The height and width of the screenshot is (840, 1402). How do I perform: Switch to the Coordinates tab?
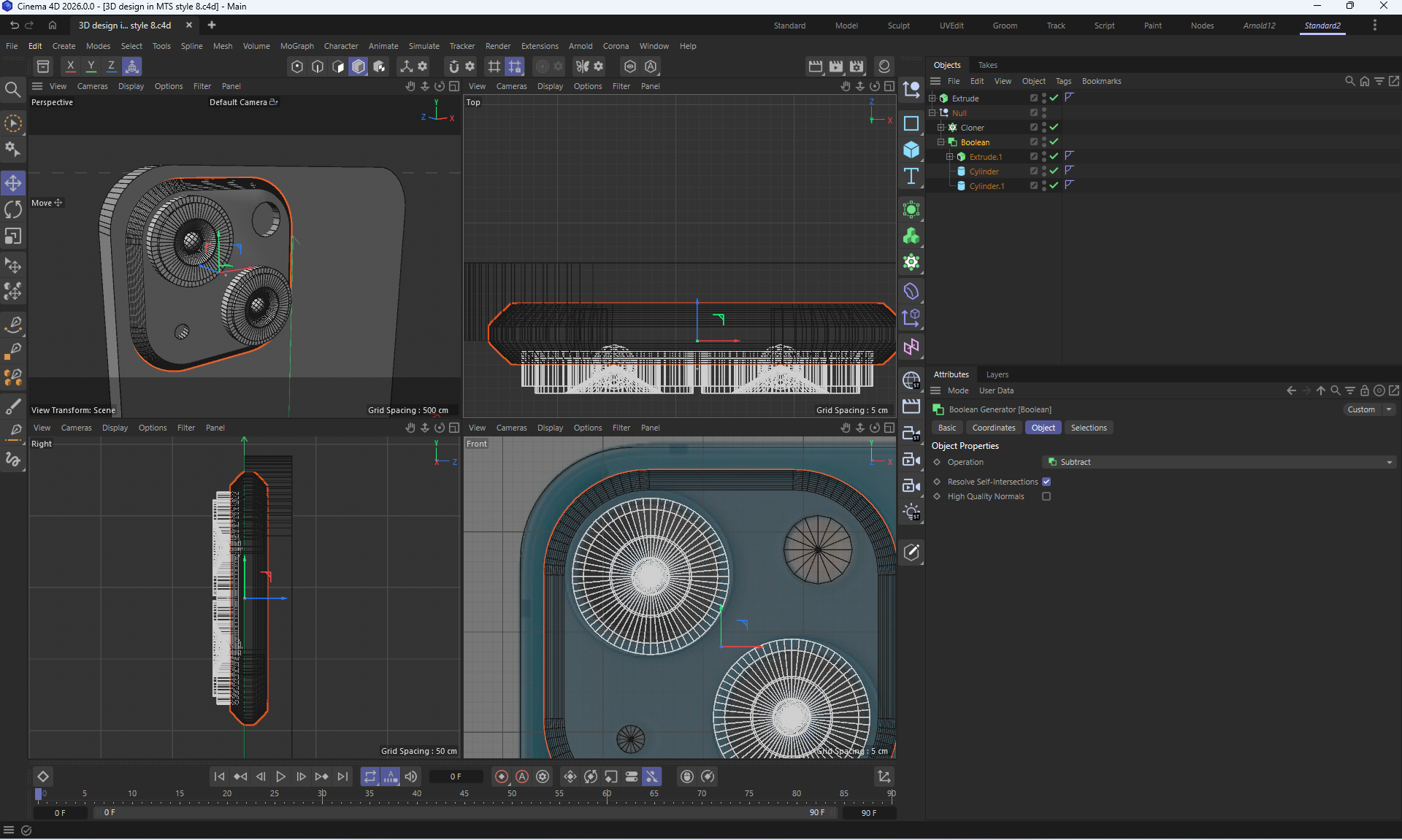[993, 428]
